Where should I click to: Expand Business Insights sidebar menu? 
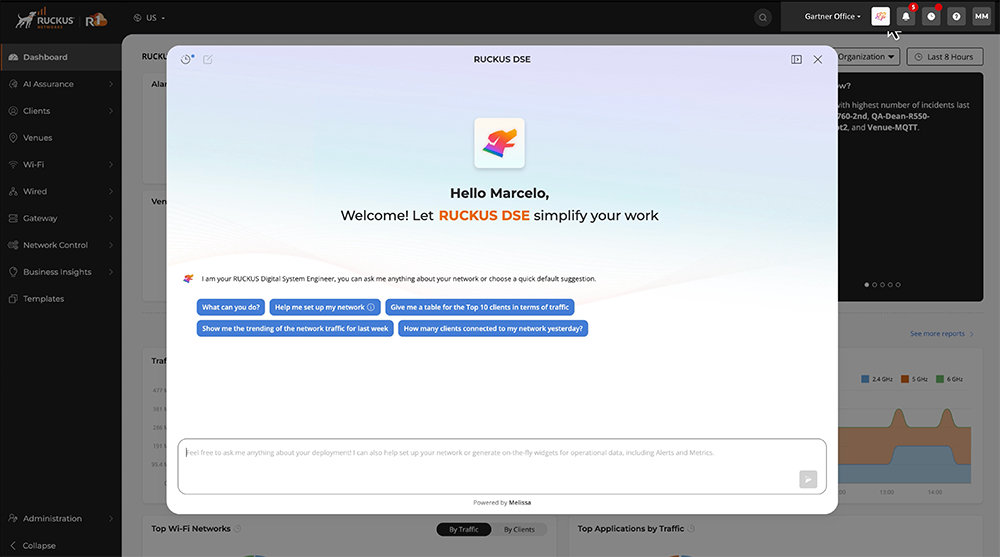pyautogui.click(x=61, y=271)
